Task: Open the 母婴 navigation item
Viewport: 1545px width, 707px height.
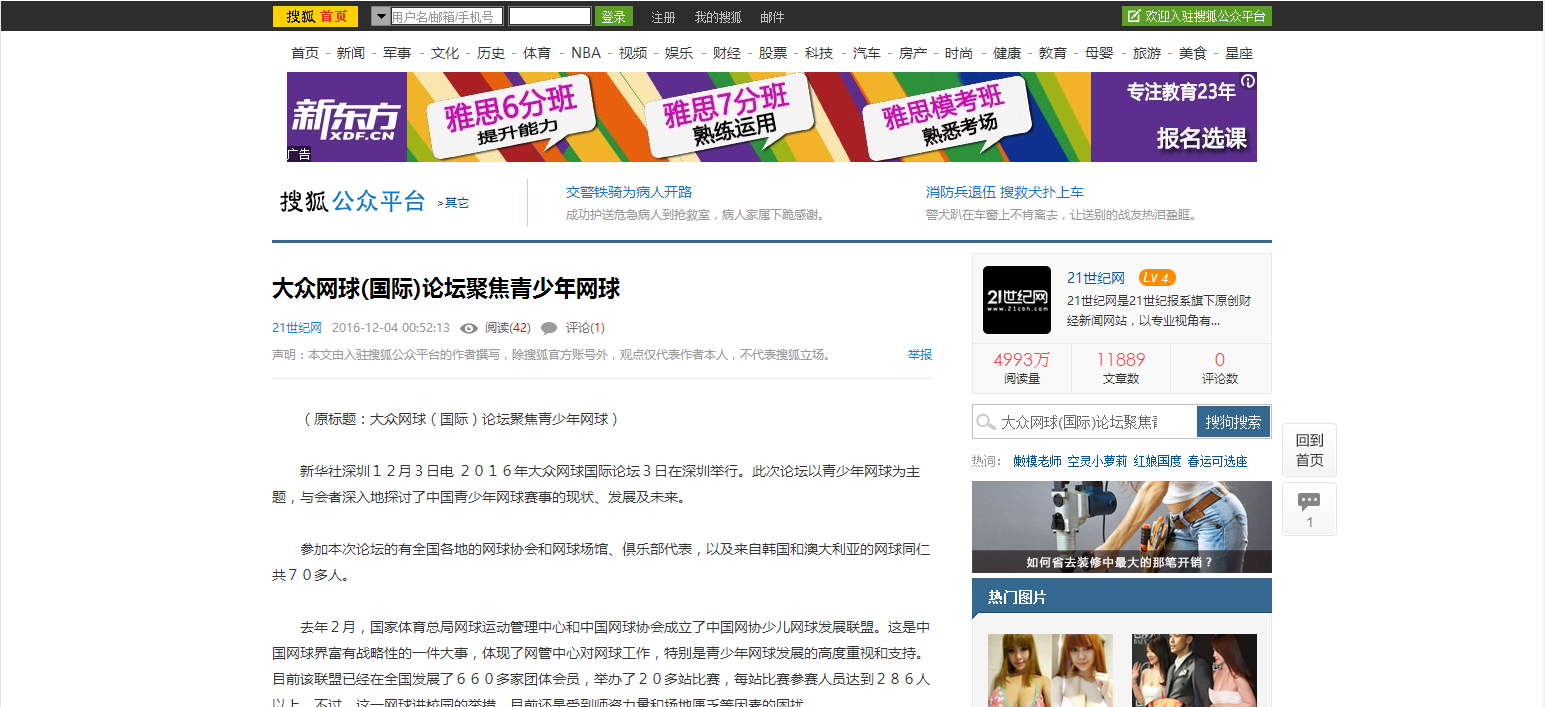Action: [x=1099, y=53]
